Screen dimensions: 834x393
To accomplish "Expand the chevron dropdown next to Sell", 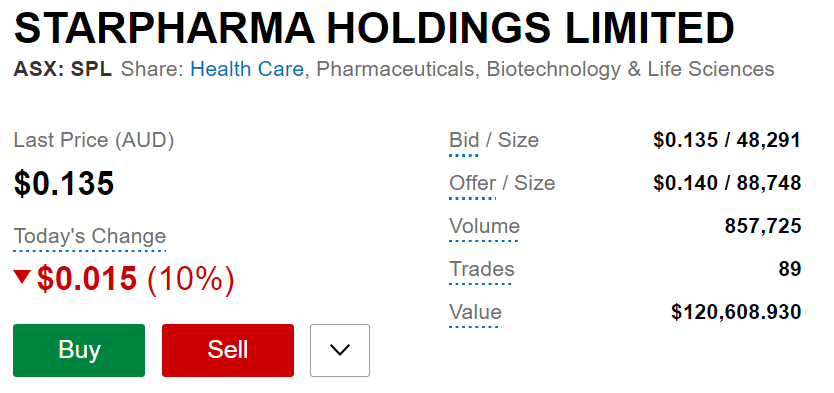I will [340, 350].
